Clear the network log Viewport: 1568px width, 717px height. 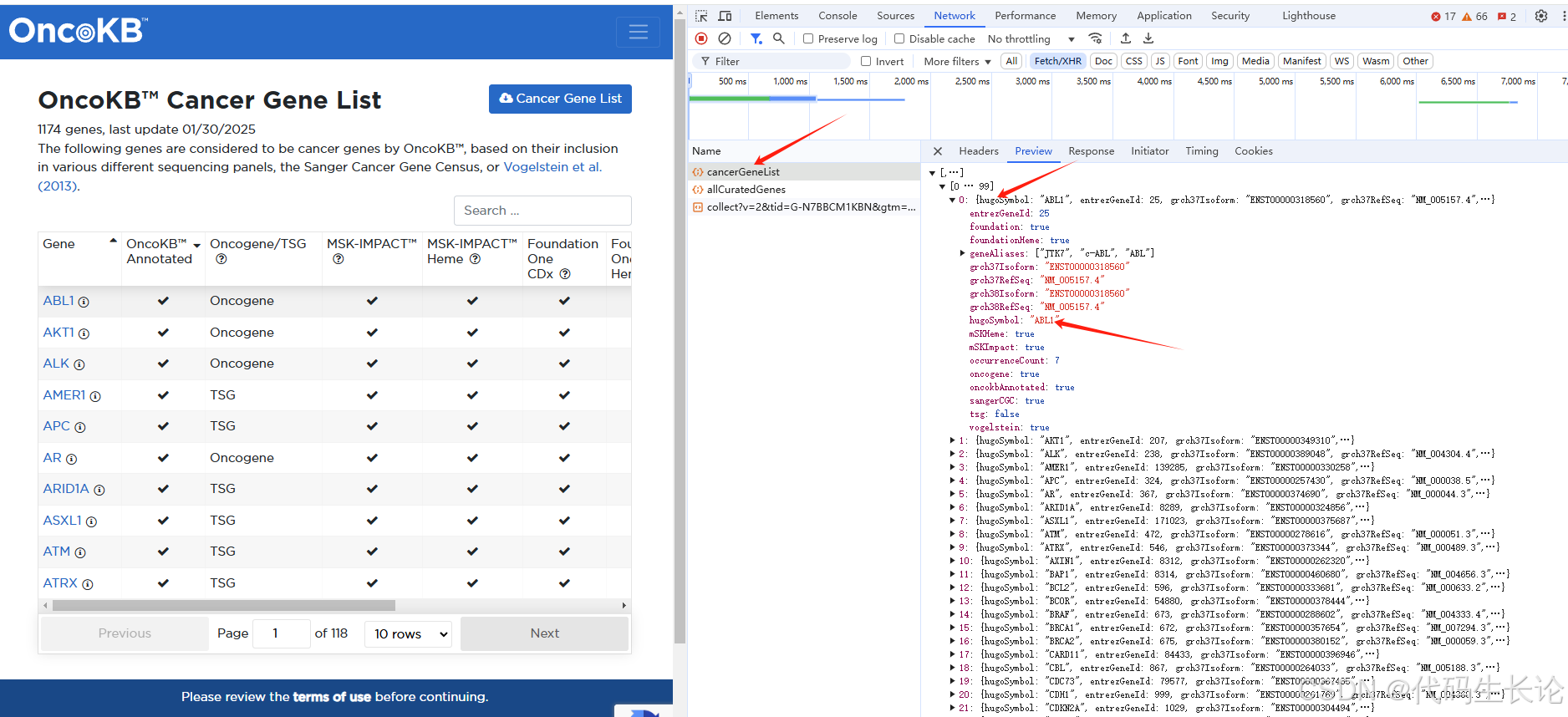coord(725,38)
